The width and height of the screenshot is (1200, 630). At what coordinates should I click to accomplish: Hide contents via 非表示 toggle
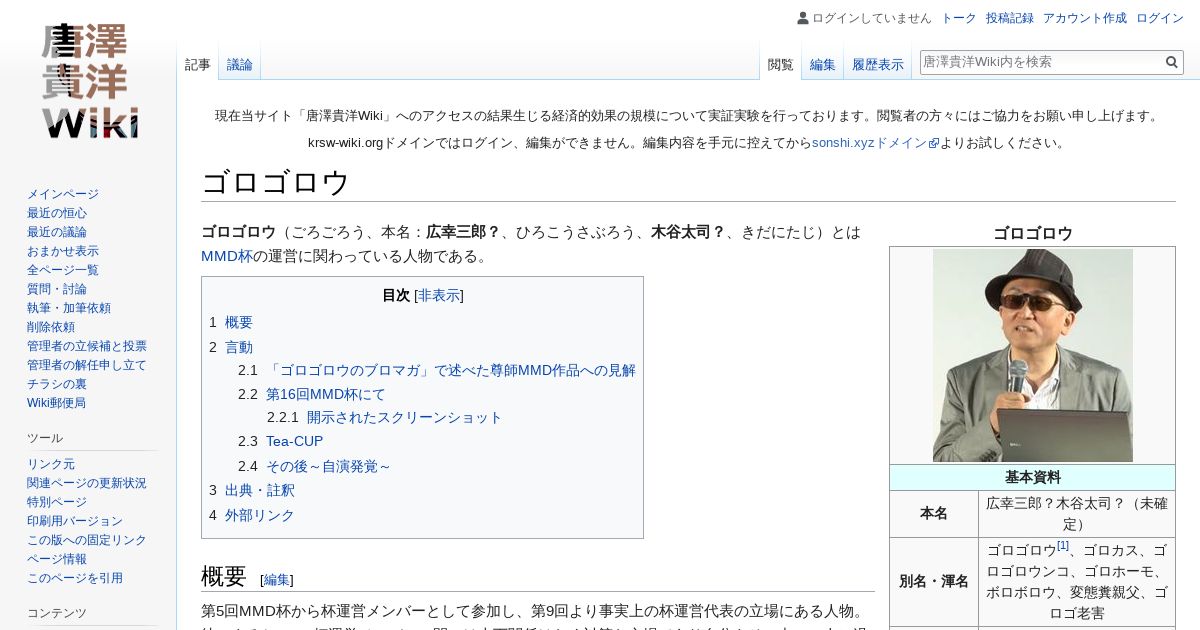(439, 296)
